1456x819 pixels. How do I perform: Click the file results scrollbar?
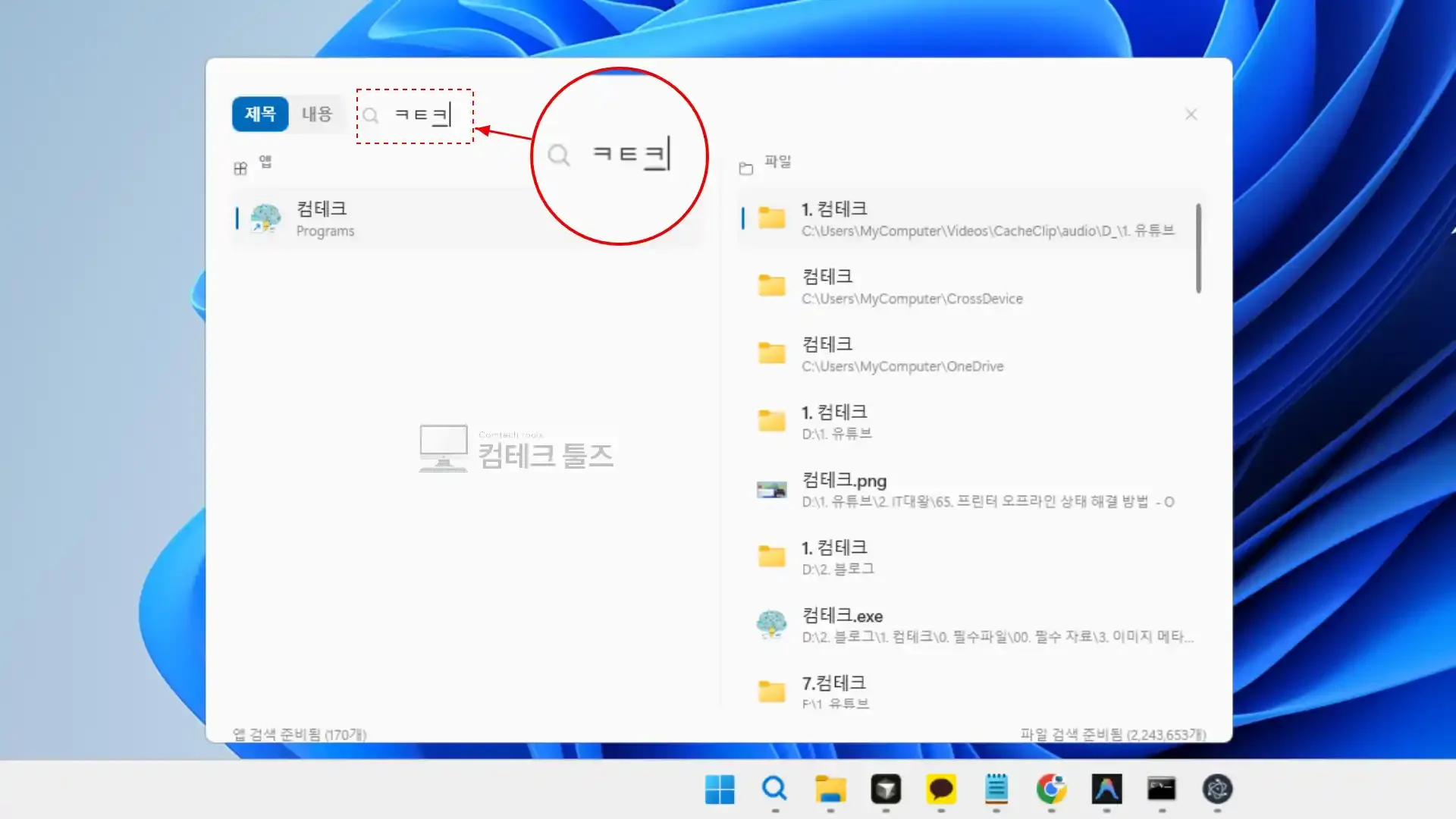point(1199,247)
